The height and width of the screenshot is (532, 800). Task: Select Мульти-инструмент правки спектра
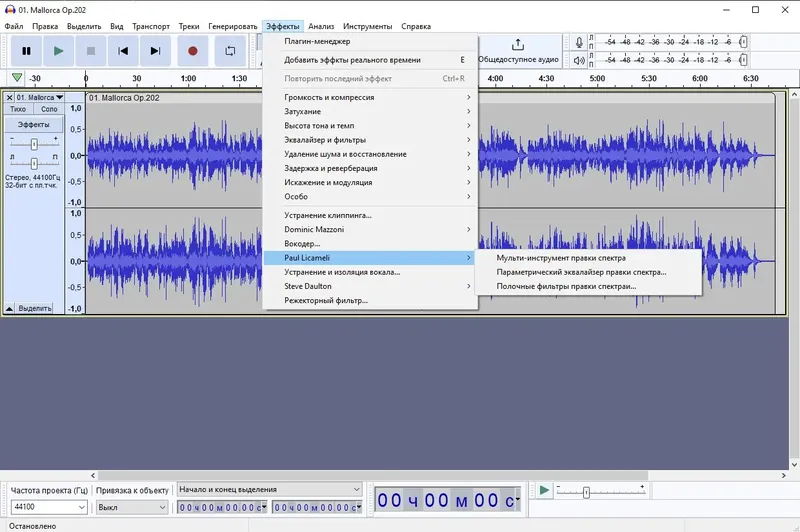(x=588, y=258)
